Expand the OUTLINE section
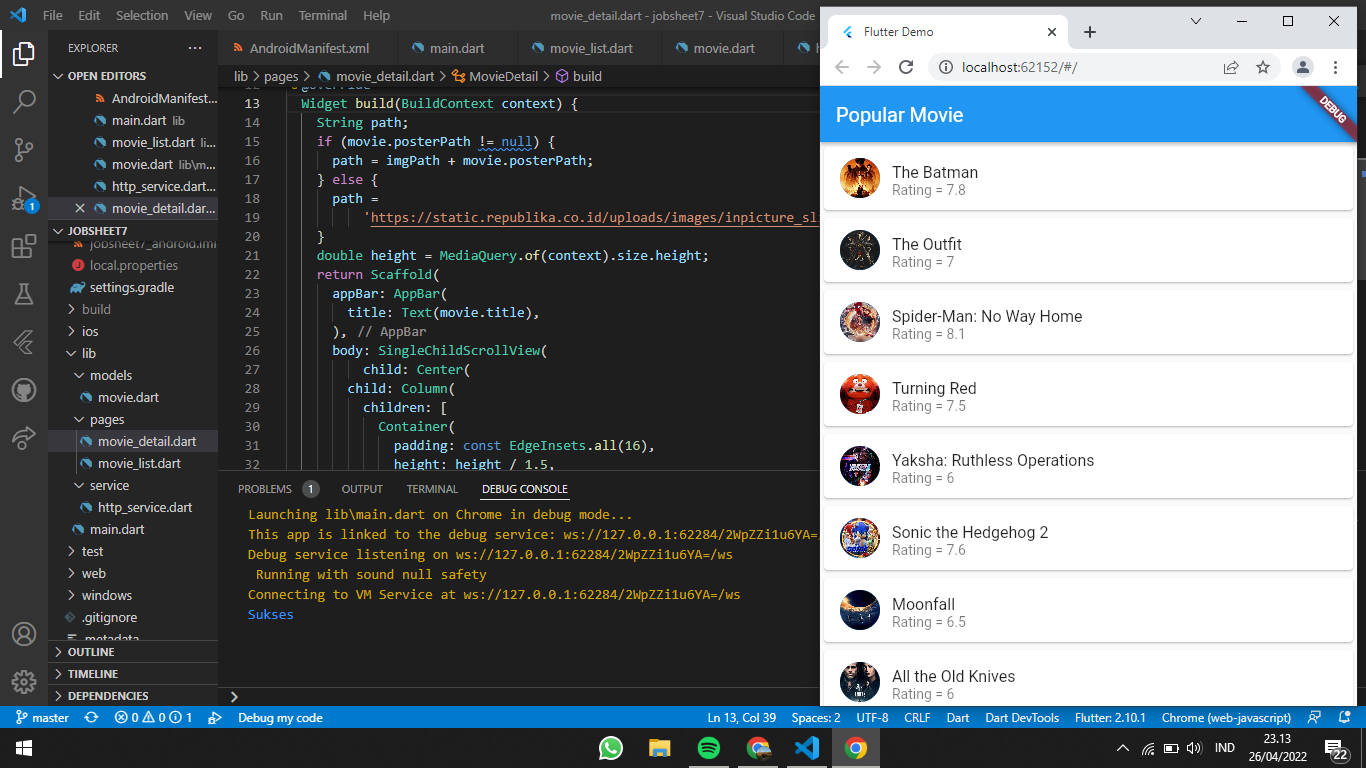The height and width of the screenshot is (768, 1366). (58, 651)
